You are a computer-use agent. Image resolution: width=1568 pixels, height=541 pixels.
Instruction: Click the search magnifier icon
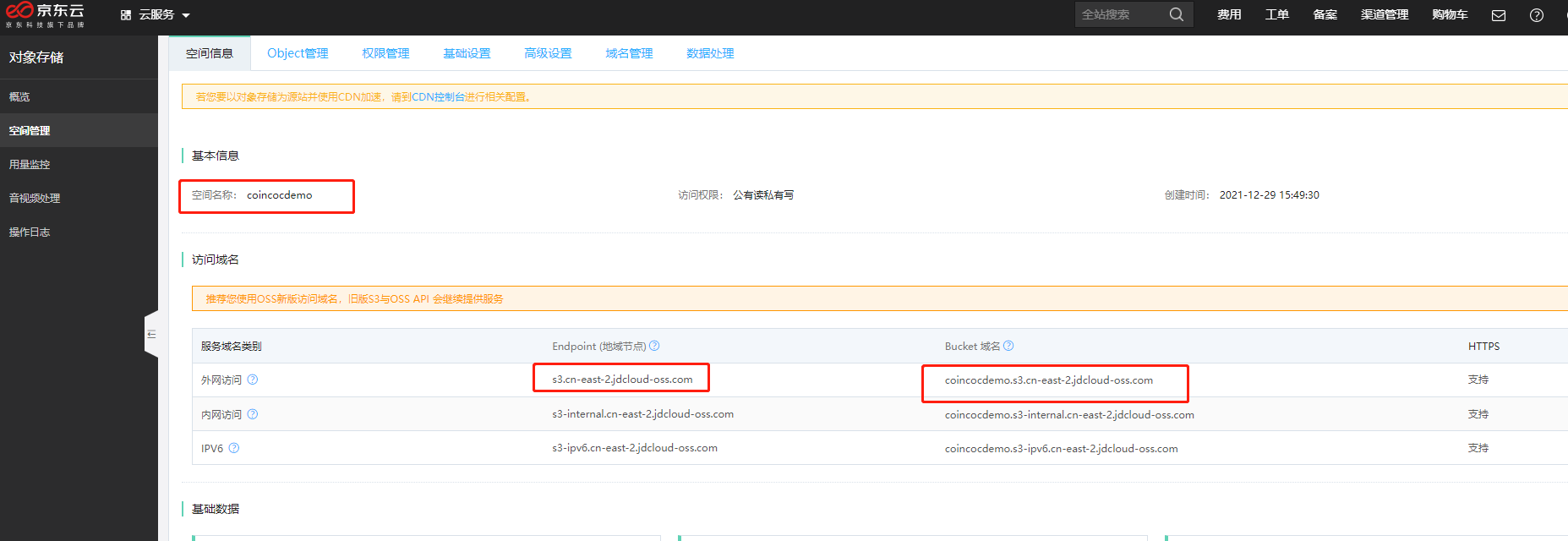[1176, 14]
